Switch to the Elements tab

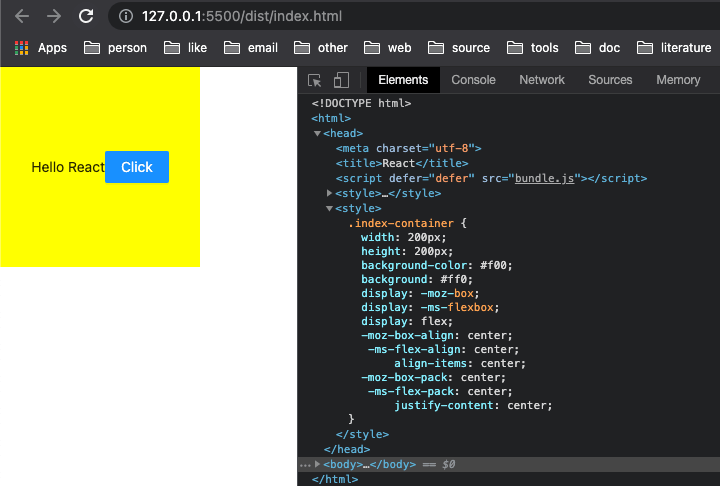point(403,80)
